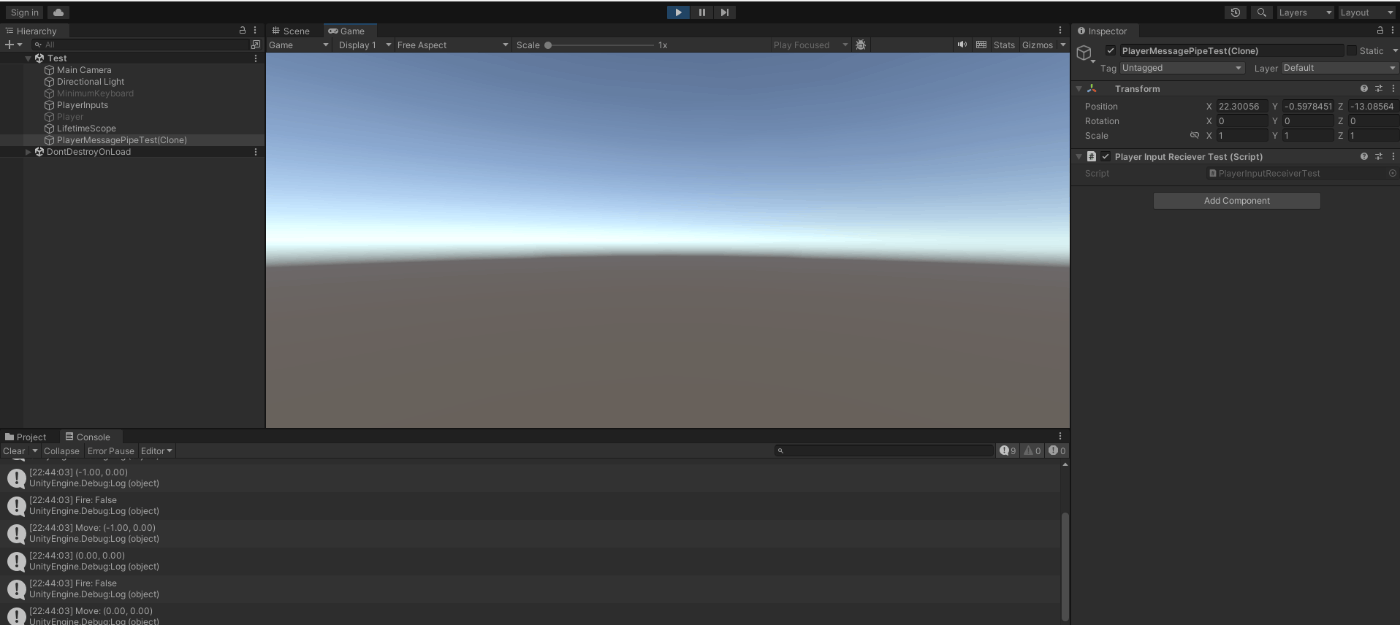Toggle Gizmos in the Game view

tap(1037, 45)
